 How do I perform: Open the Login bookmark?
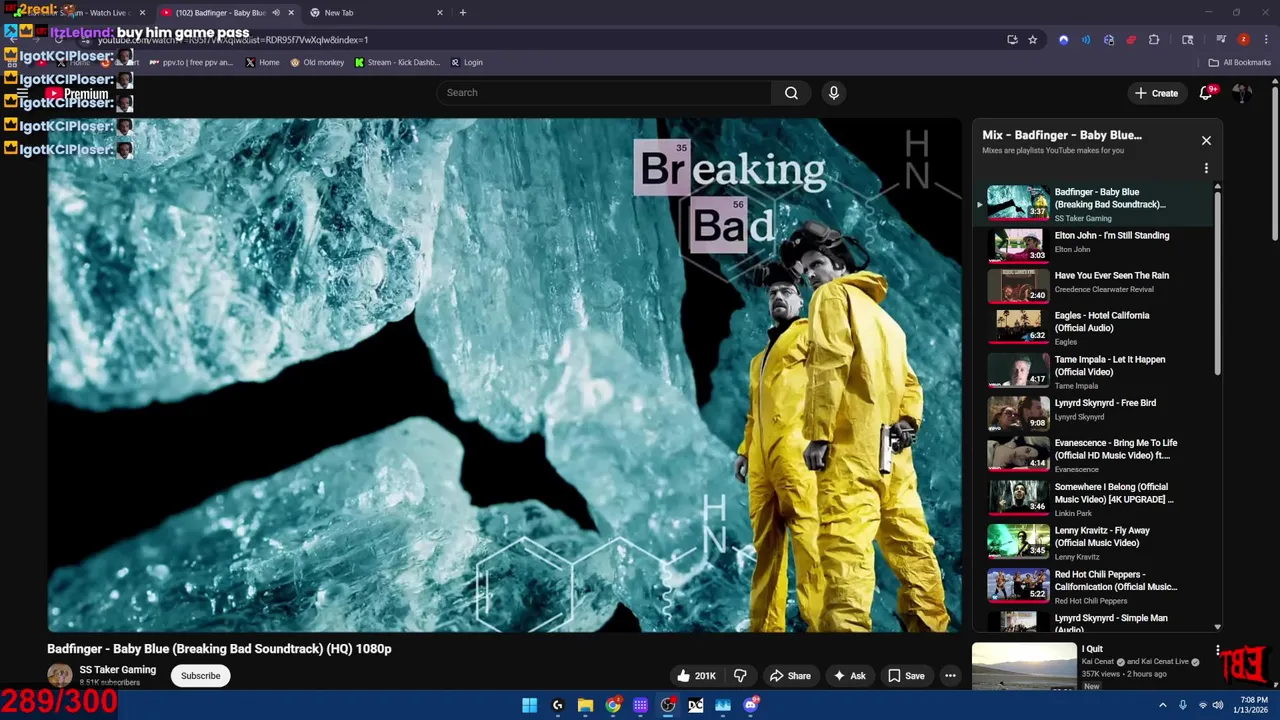467,62
